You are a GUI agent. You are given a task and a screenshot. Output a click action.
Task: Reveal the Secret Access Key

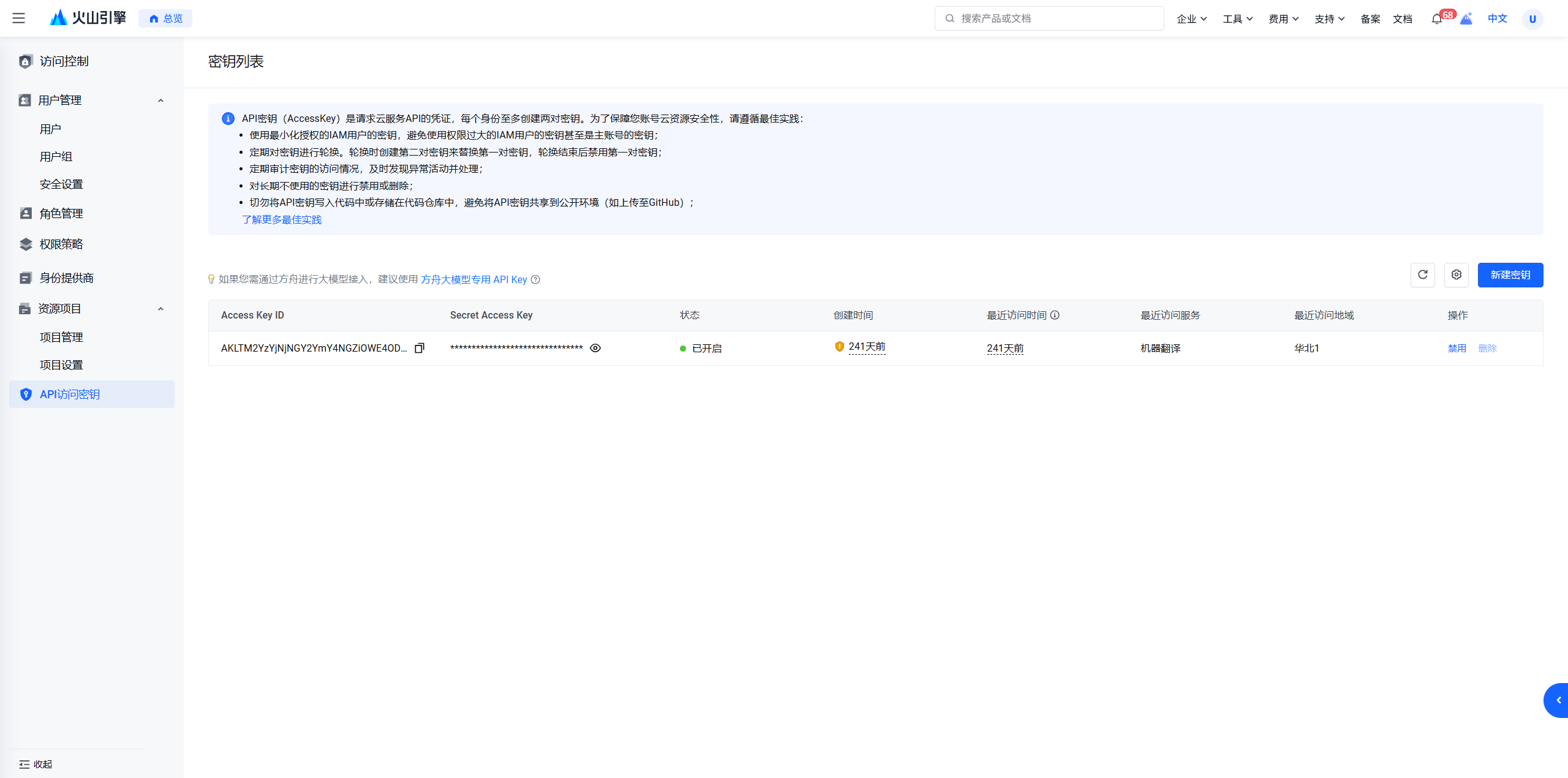click(x=595, y=348)
